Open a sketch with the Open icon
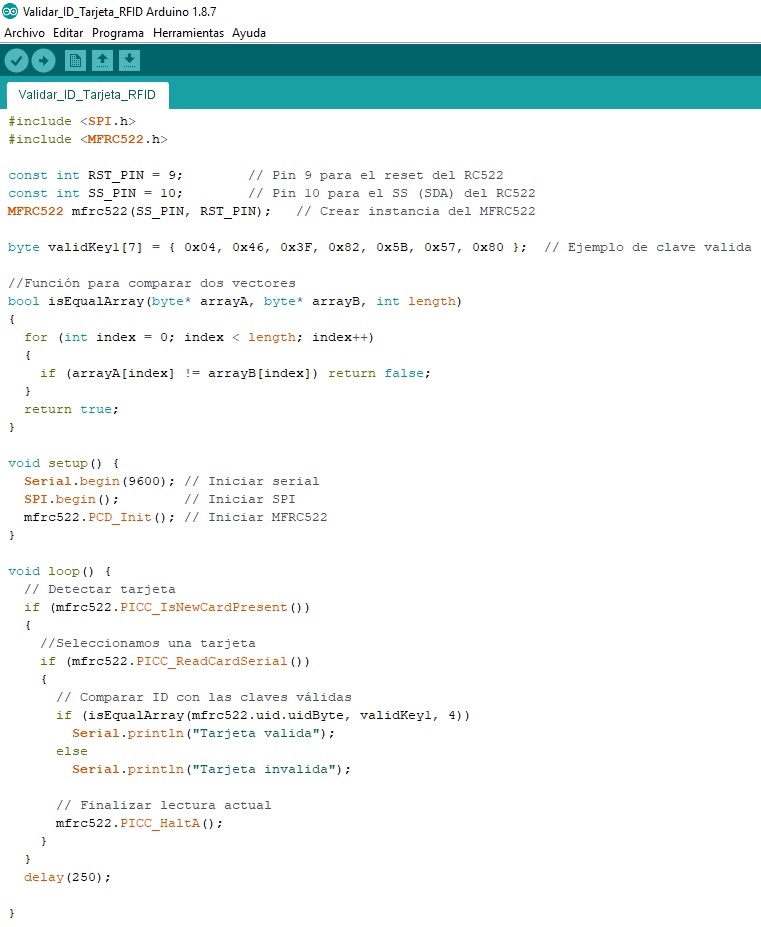 (102, 60)
